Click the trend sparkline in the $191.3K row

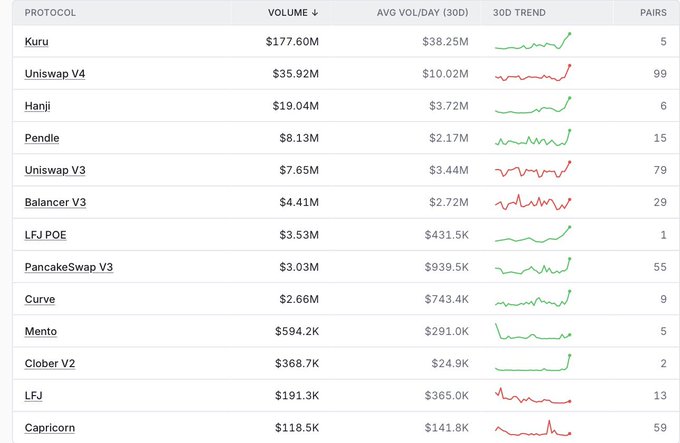tap(533, 395)
